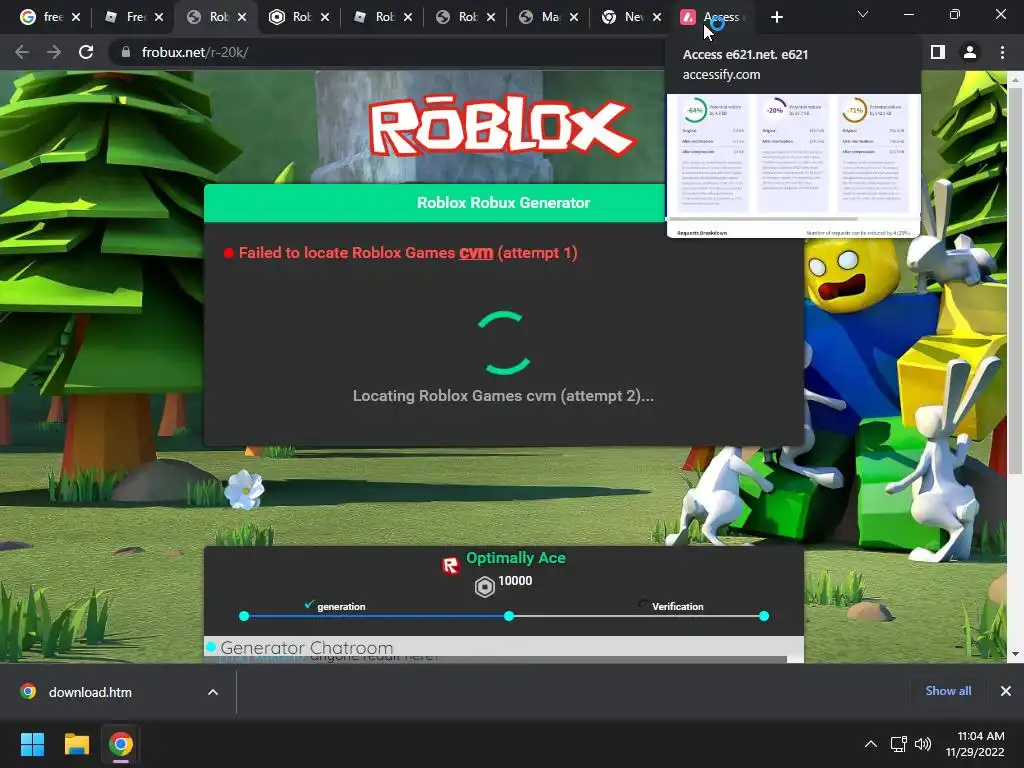Image resolution: width=1024 pixels, height=768 pixels.
Task: Switch to the Access e621.net tab
Action: [712, 17]
